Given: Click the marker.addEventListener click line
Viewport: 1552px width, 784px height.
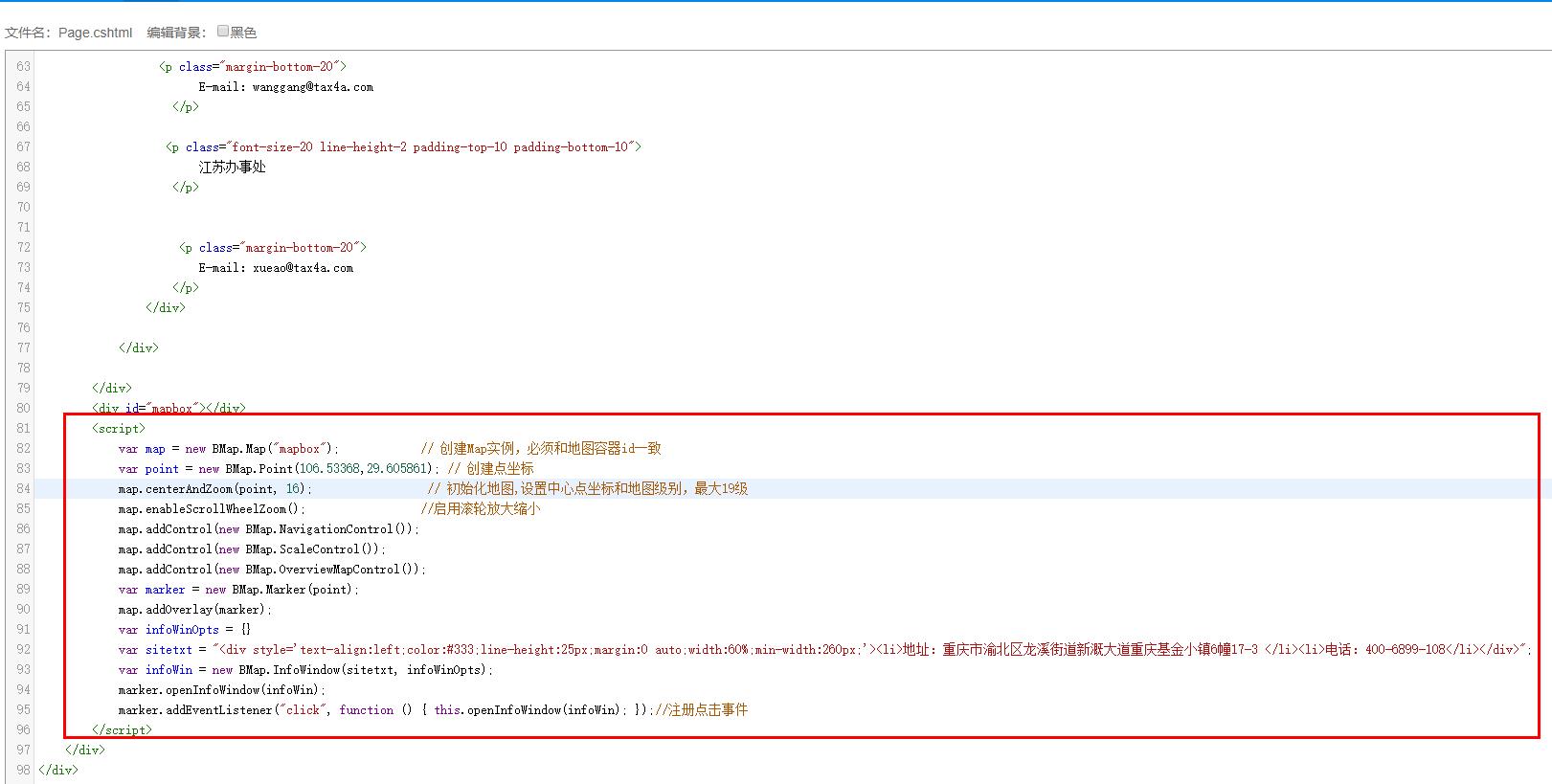Looking at the screenshot, I should [387, 709].
